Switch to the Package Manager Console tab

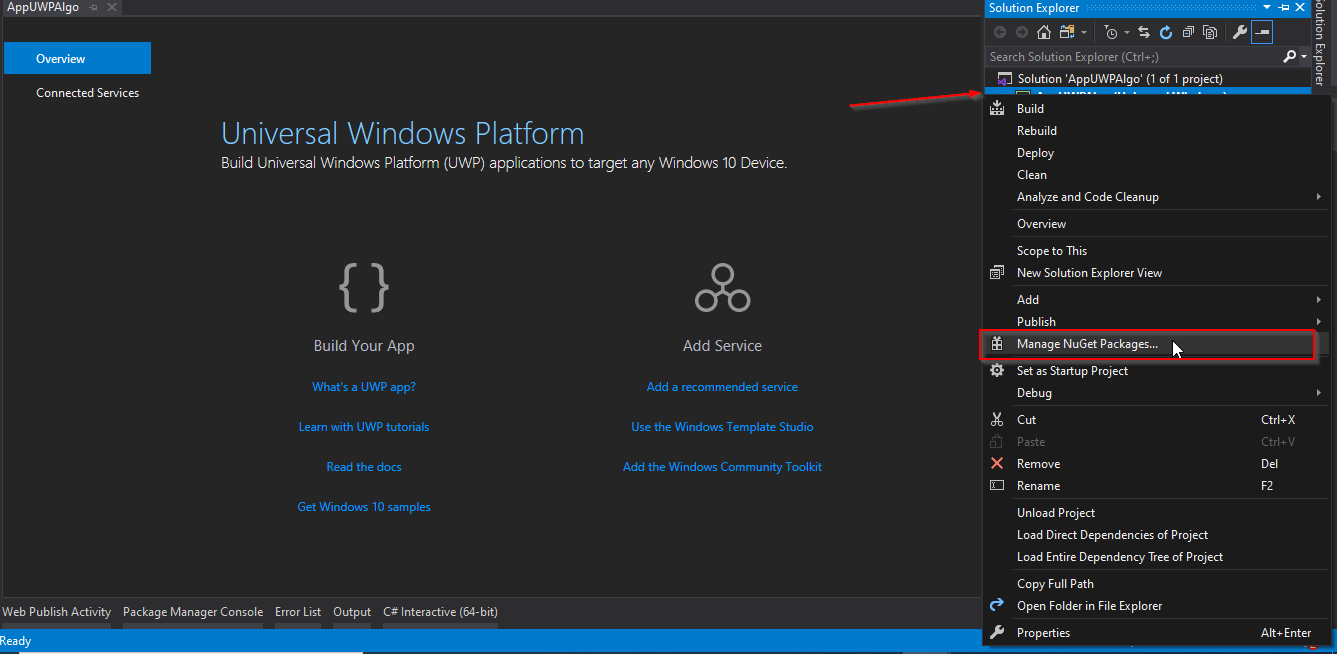[193, 612]
